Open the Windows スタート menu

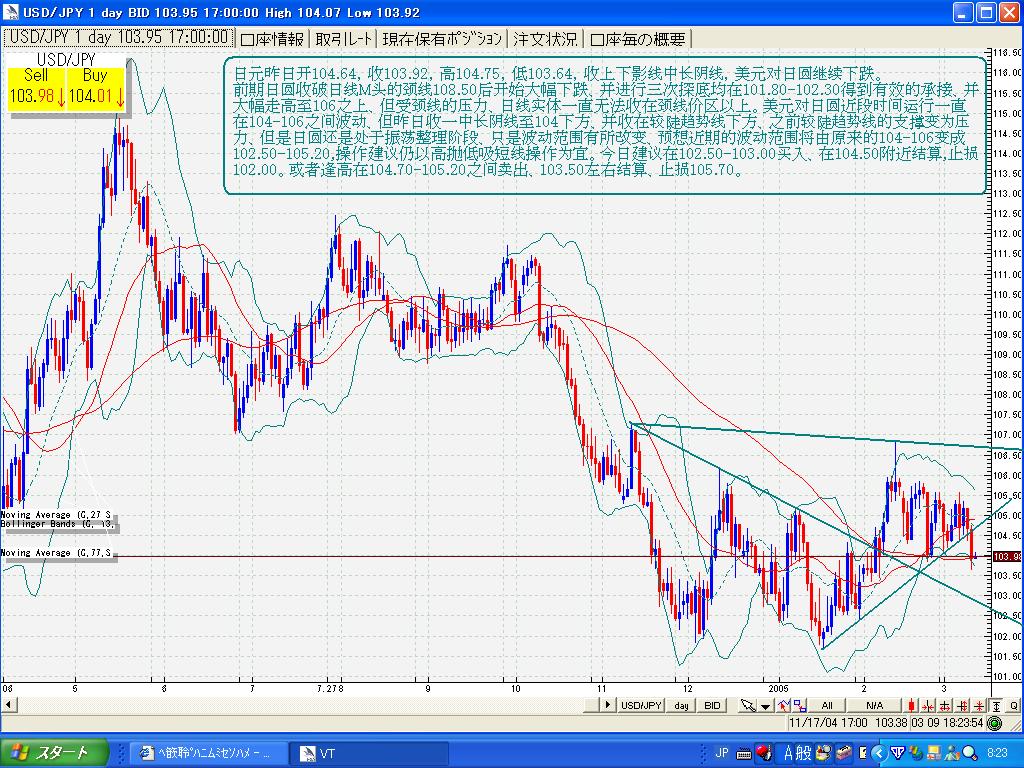coord(50,753)
